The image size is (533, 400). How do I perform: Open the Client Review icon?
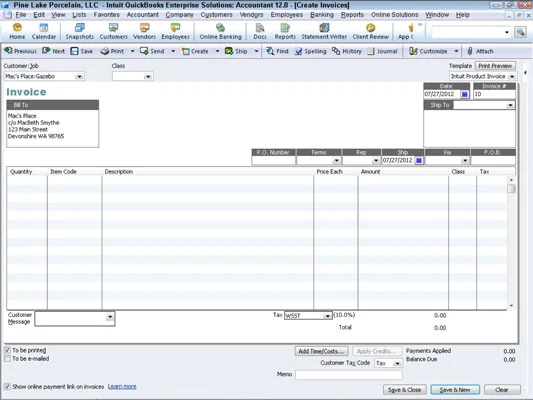(x=371, y=31)
